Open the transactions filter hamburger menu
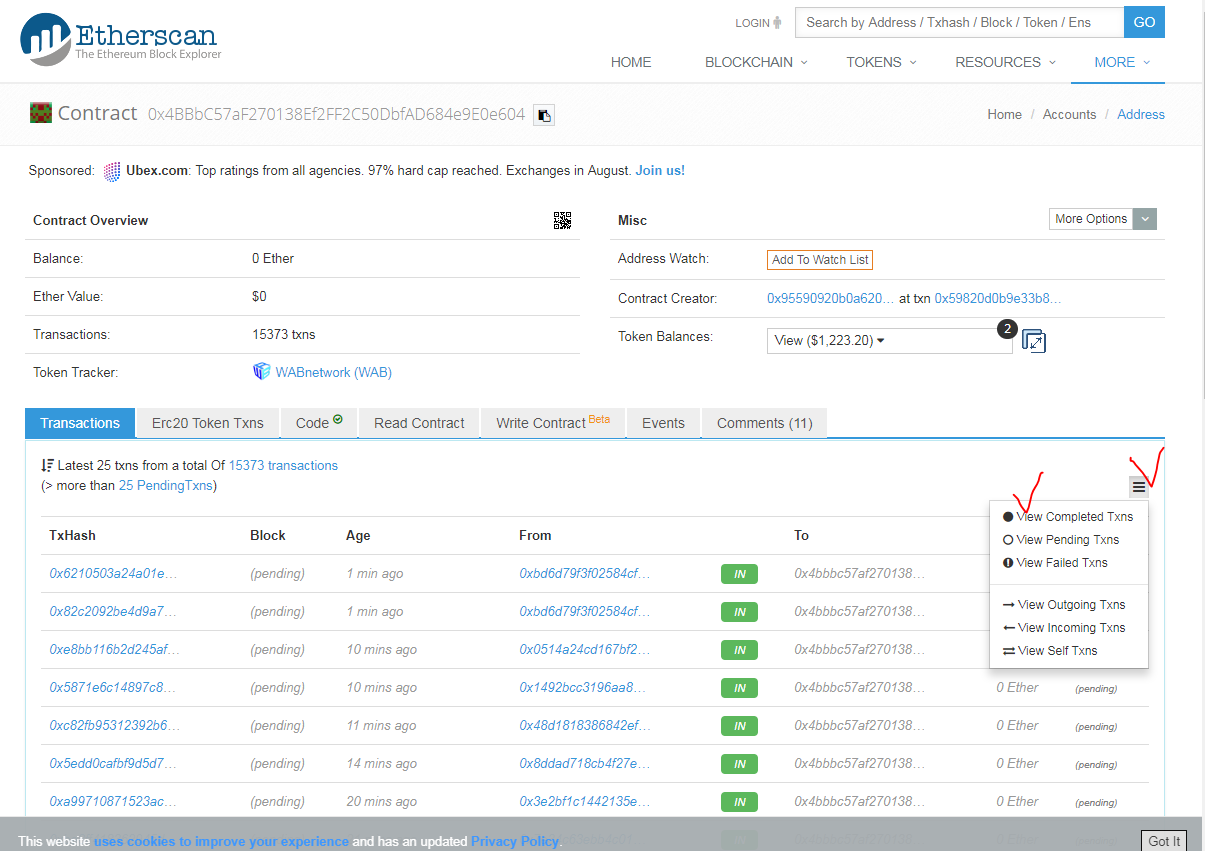This screenshot has width=1205, height=851. 1139,487
